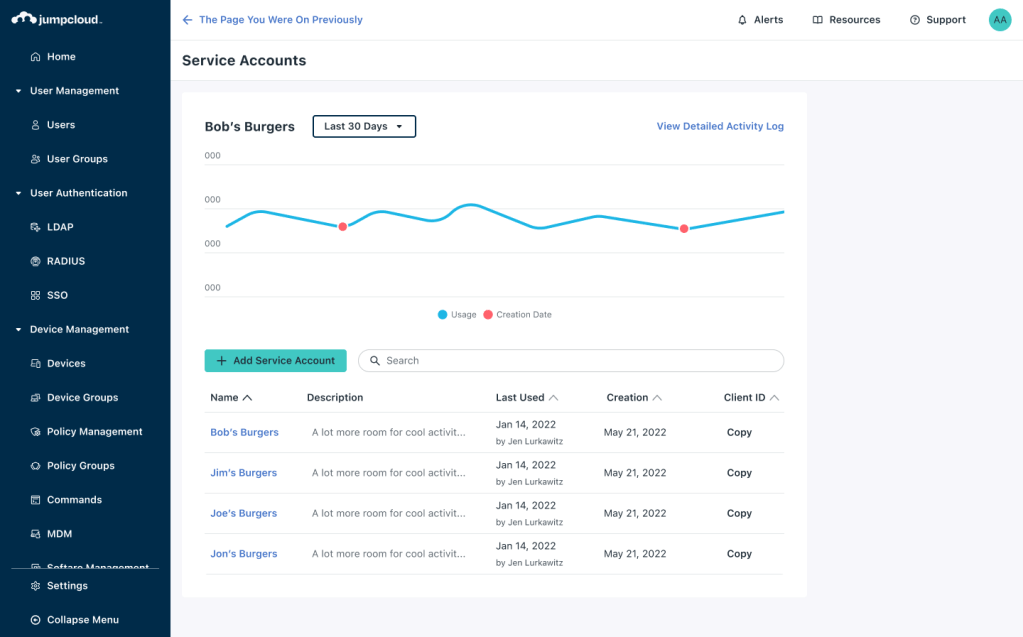Click the first red Creation Date marker

point(342,227)
